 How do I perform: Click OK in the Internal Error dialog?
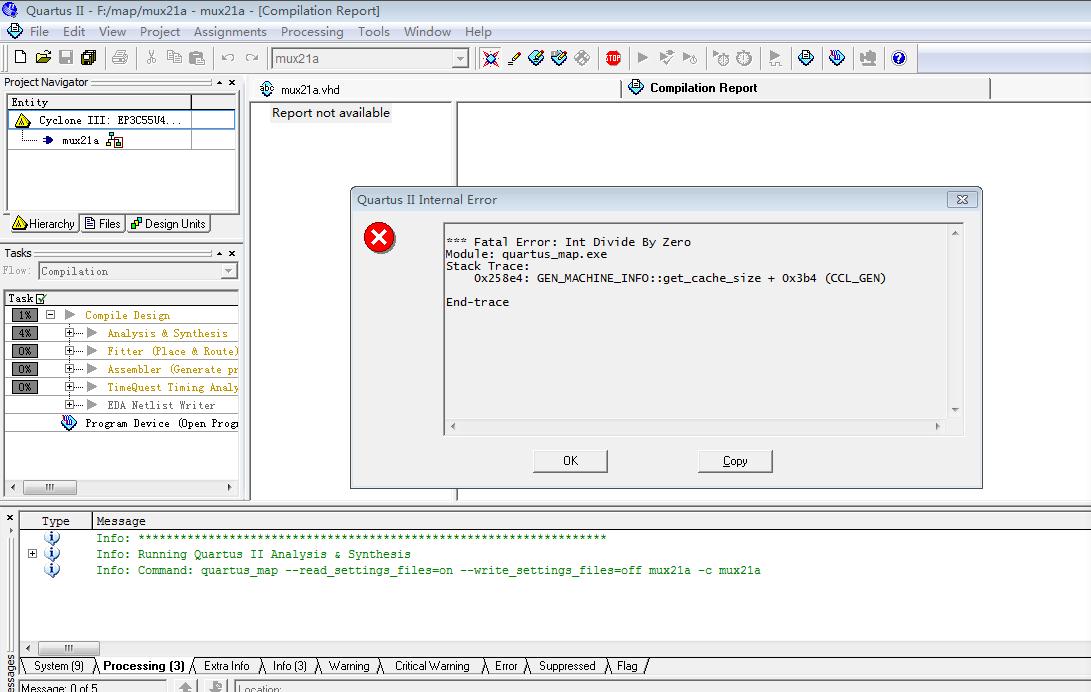pos(571,461)
